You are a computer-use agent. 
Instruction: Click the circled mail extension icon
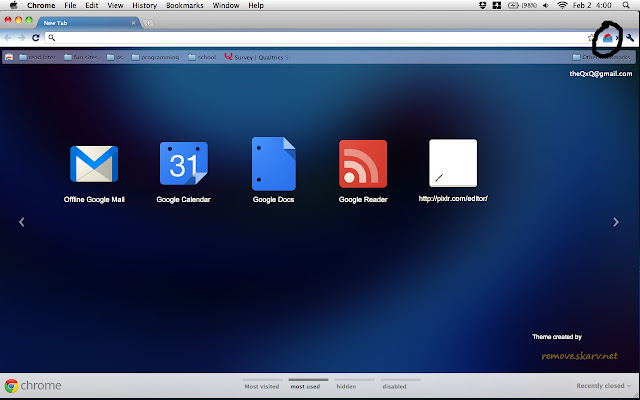[607, 37]
